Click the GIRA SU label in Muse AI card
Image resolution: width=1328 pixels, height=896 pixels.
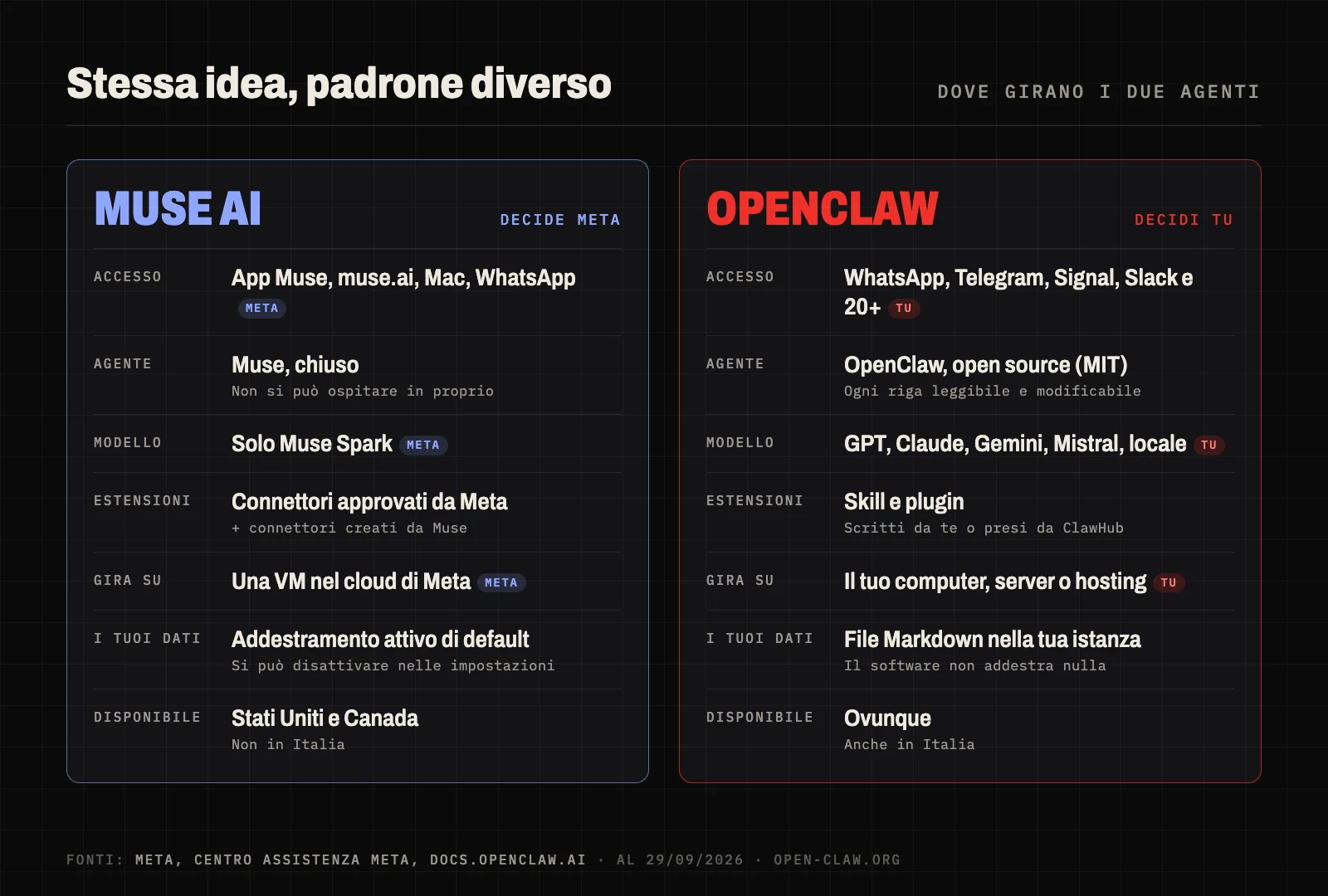point(128,580)
